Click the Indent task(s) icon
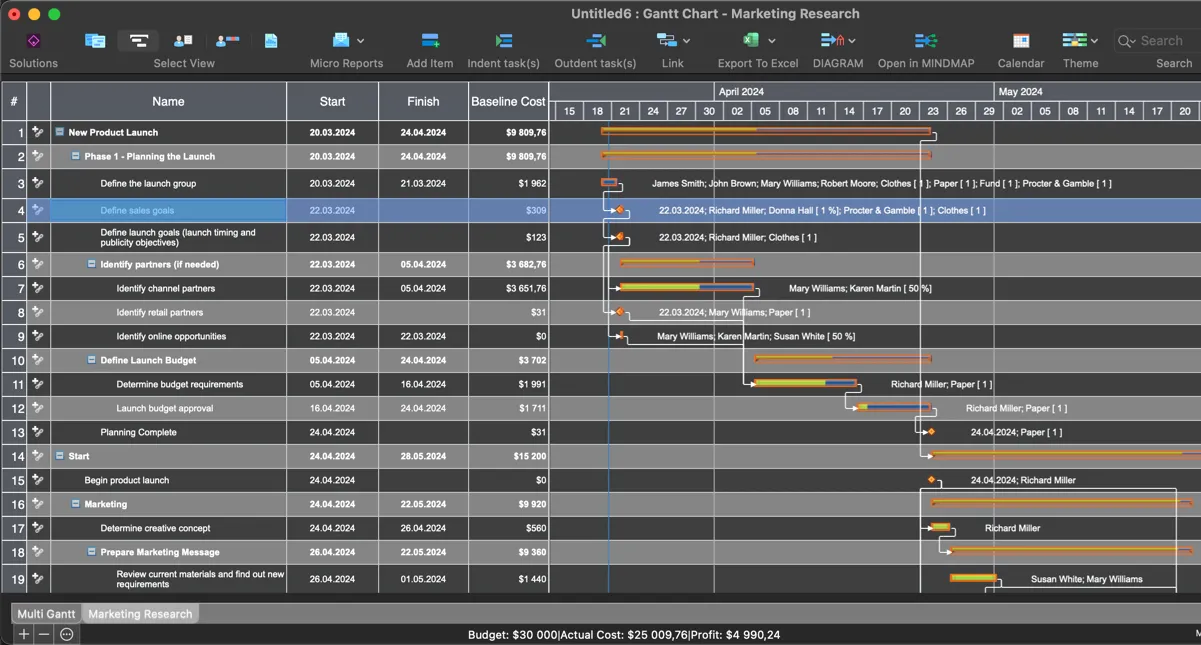1201x645 pixels. [504, 41]
